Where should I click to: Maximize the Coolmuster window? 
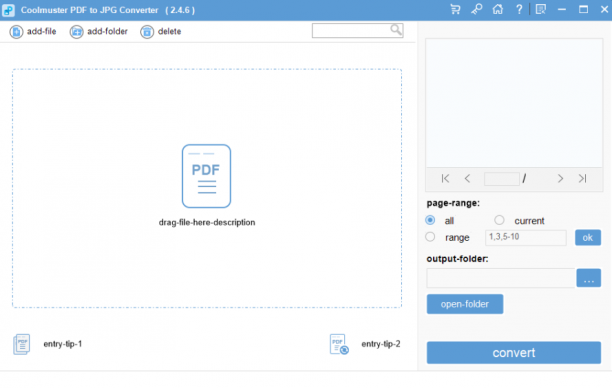pos(583,9)
